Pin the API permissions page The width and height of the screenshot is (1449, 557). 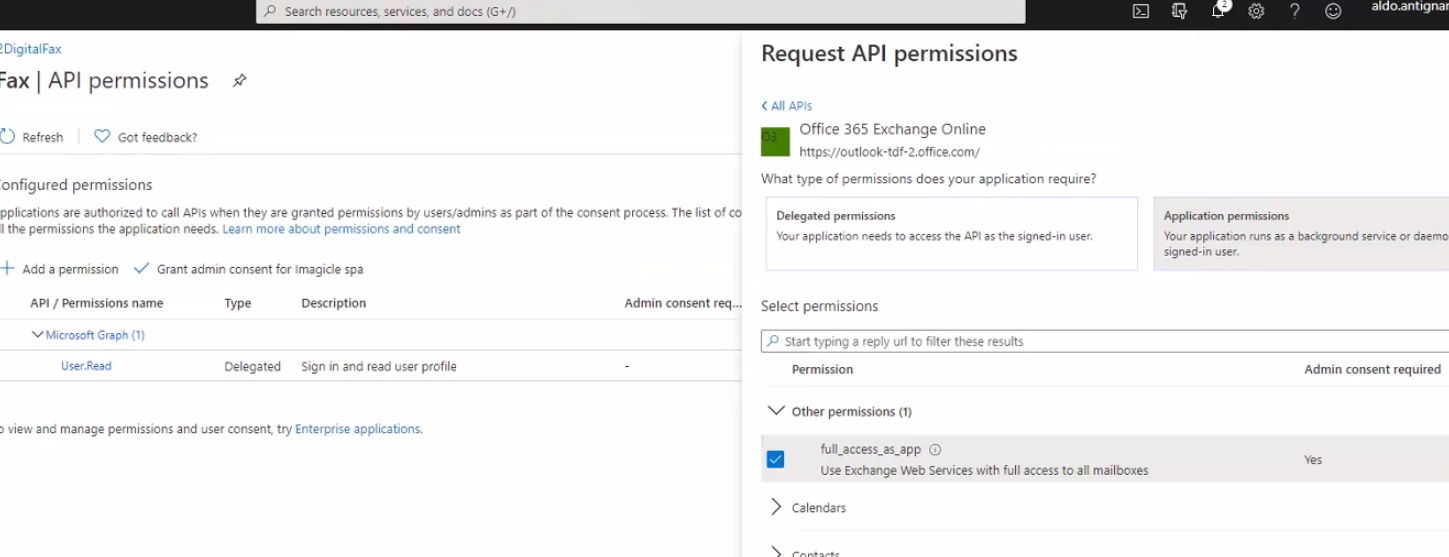click(x=239, y=81)
